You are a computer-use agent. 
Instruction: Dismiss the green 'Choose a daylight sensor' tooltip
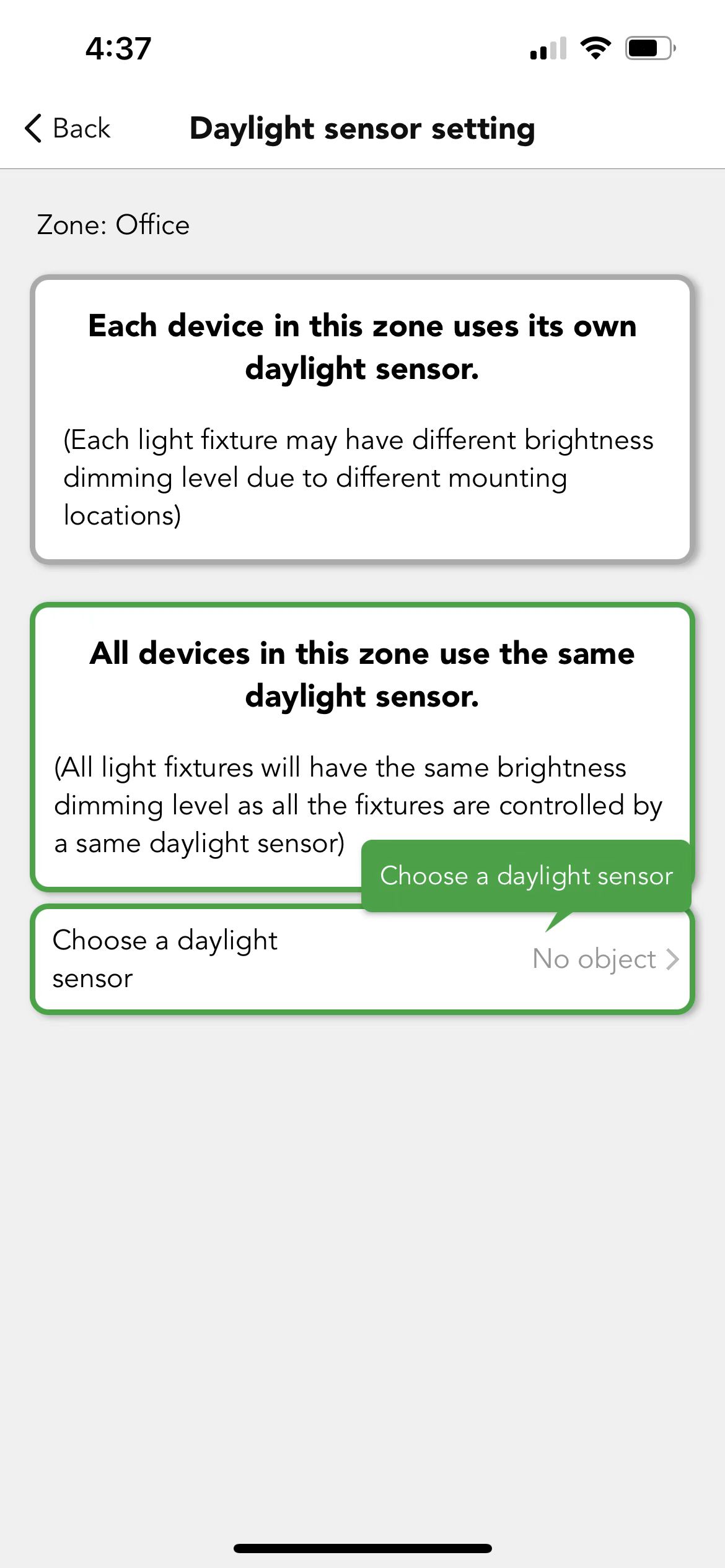[526, 876]
